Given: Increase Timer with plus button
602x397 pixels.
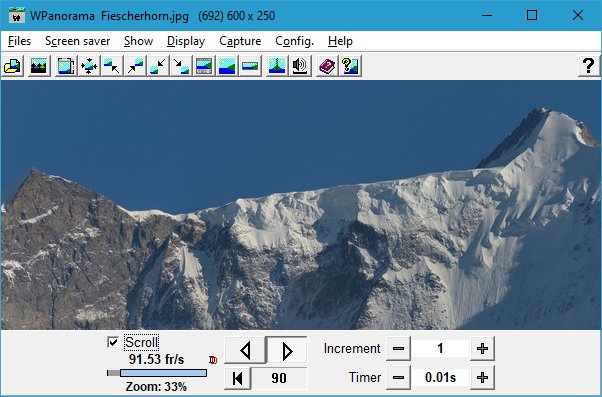Looking at the screenshot, I should [x=482, y=377].
